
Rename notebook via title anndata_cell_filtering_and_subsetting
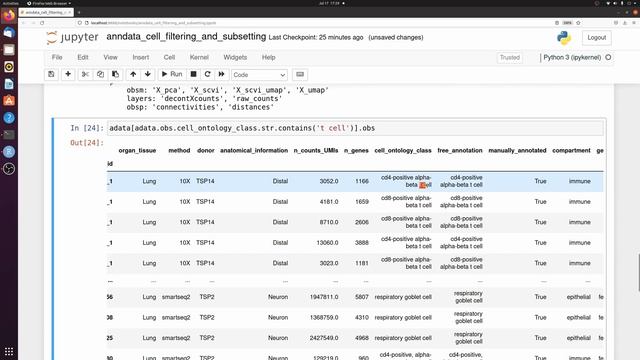[x=186, y=37]
